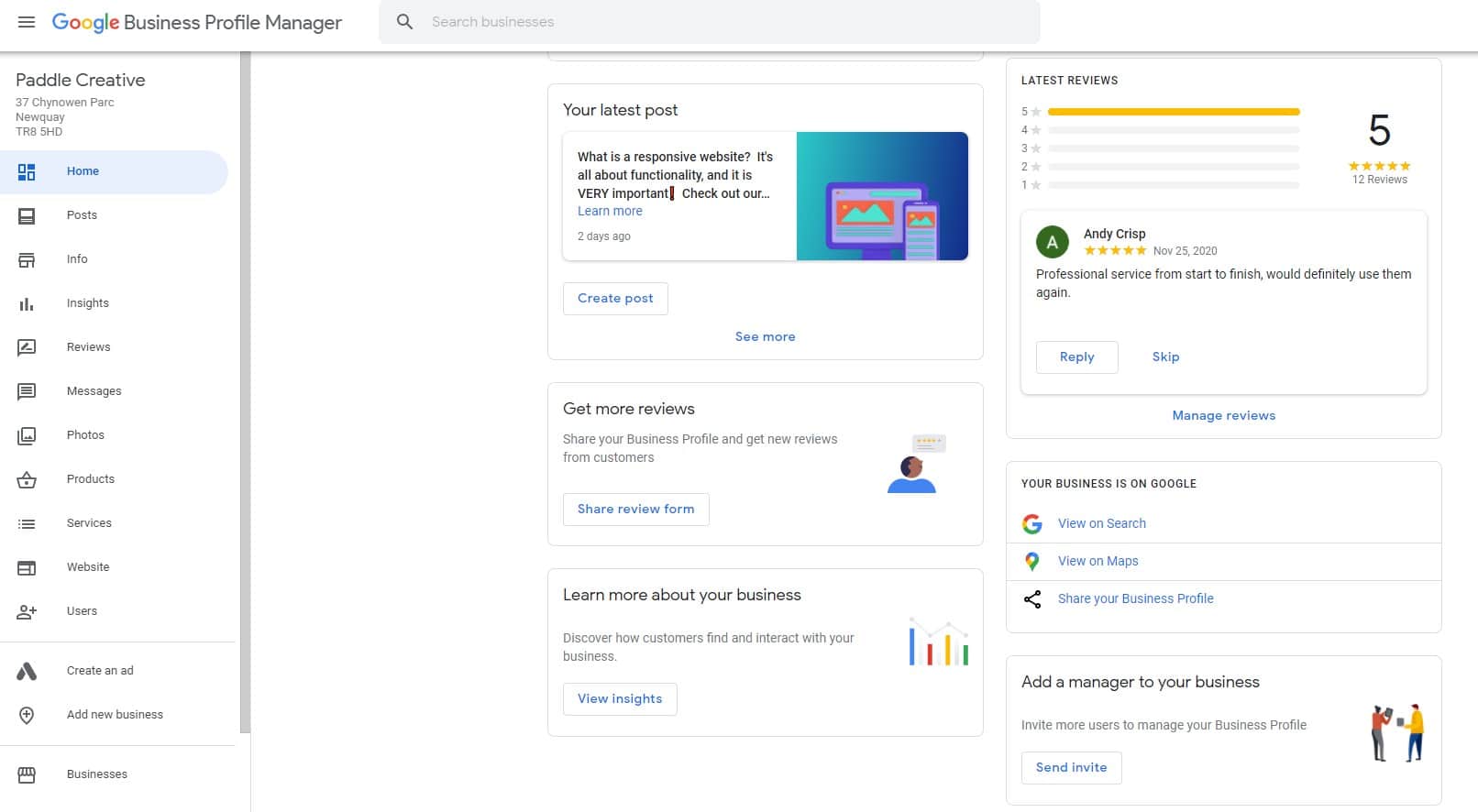Click Learn more in the latest post

tap(610, 211)
